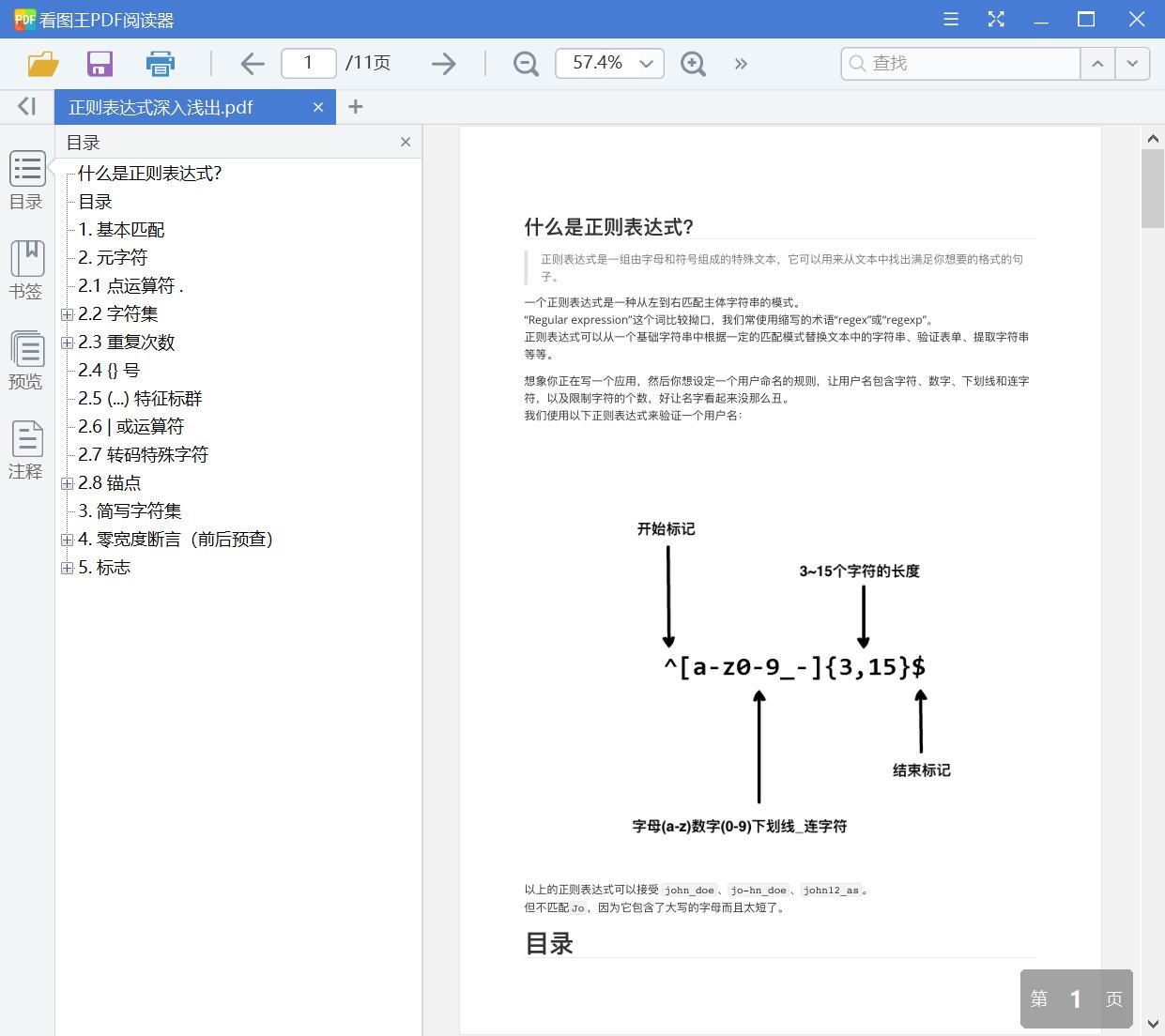Jump to 2.1 点运算符 section

point(130,285)
